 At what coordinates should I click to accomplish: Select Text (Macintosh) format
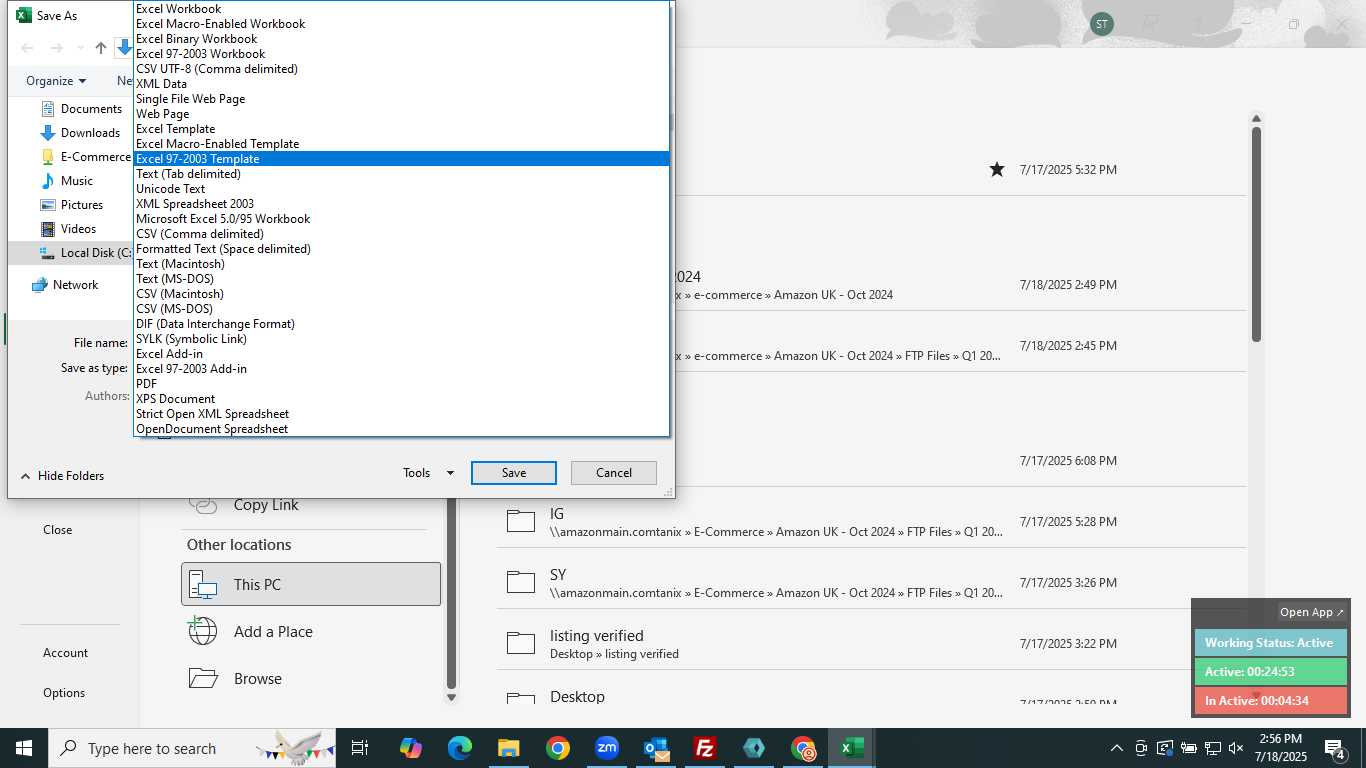tap(401, 264)
